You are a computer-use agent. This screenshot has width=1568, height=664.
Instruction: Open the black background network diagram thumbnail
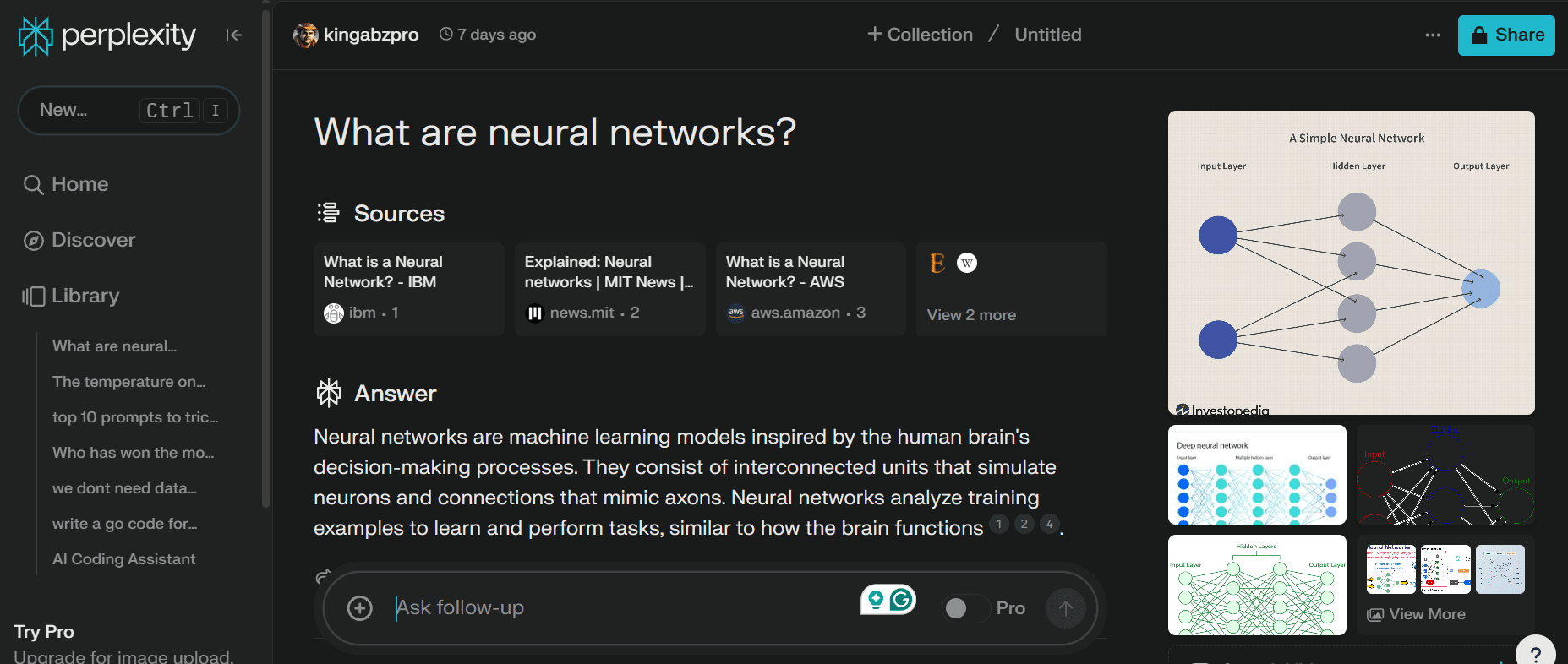pos(1445,475)
